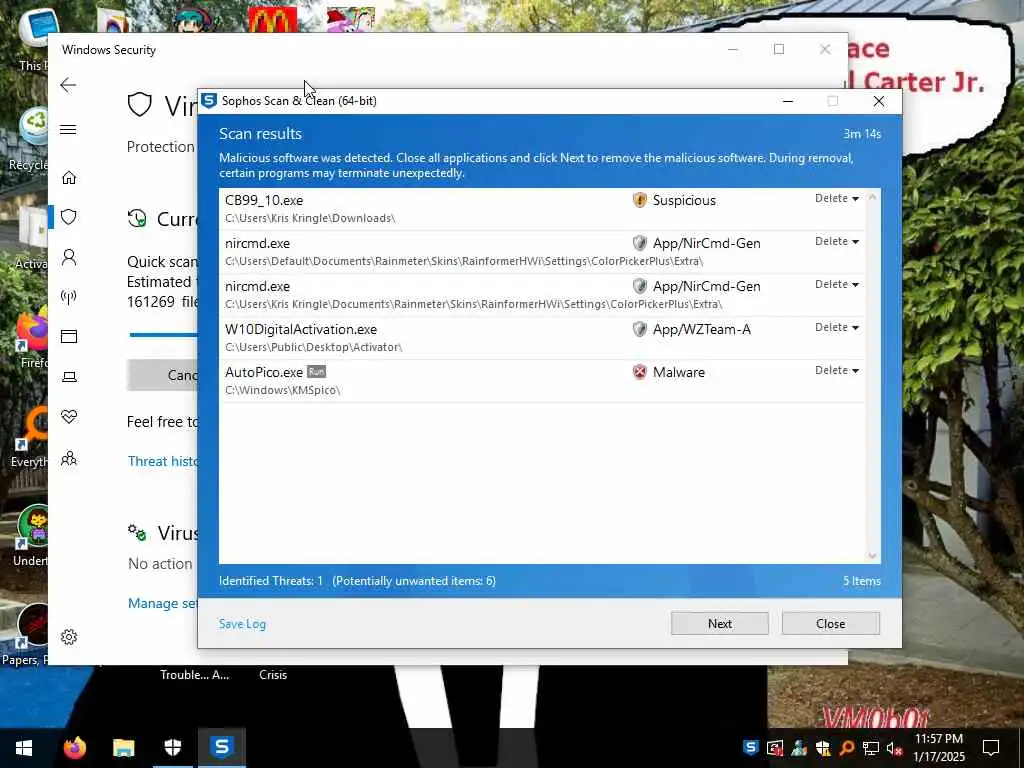The image size is (1024, 768).
Task: Click the App/WZTeam-A shield icon
Action: (x=640, y=329)
